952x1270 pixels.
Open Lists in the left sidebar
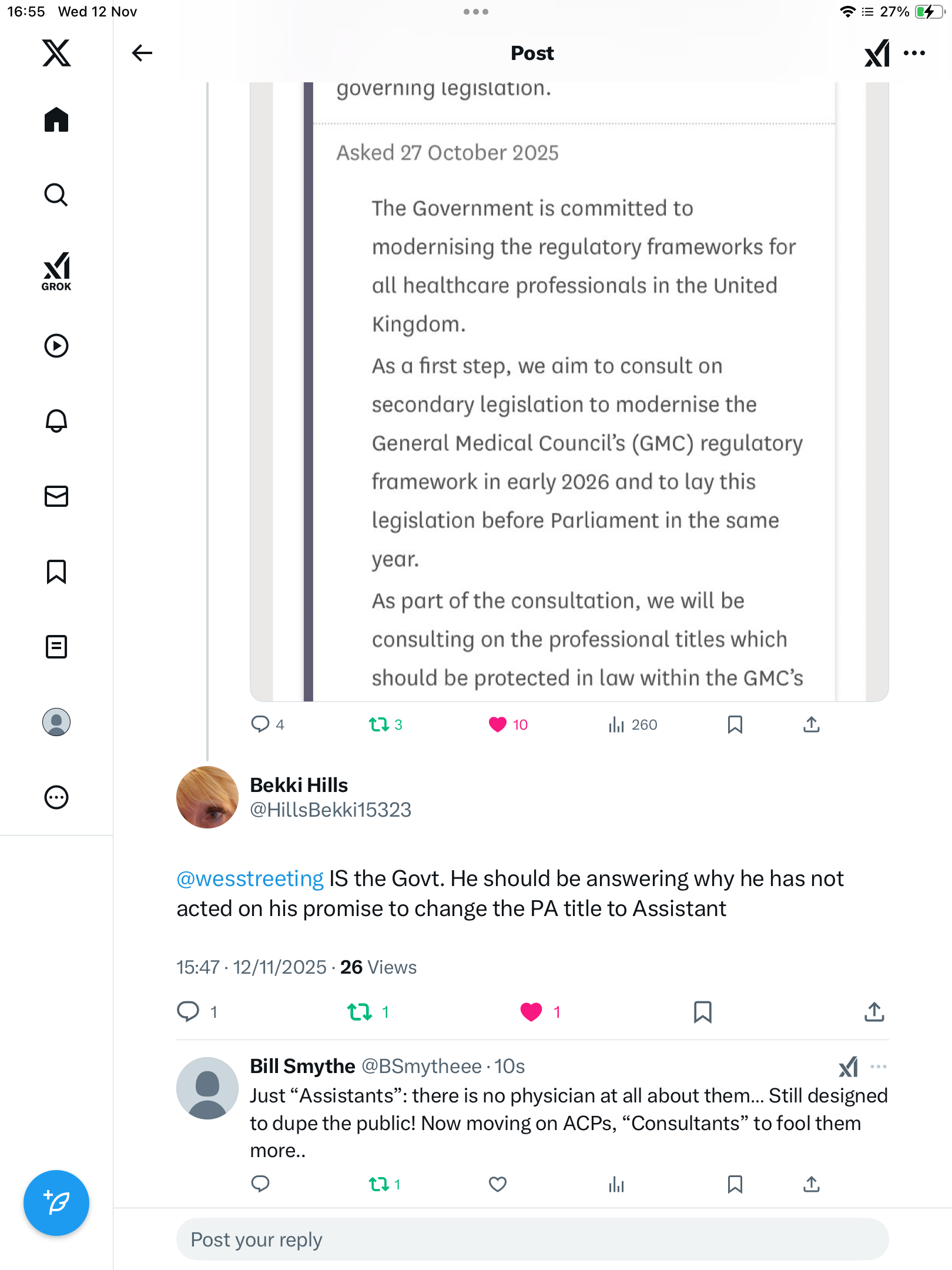(56, 647)
